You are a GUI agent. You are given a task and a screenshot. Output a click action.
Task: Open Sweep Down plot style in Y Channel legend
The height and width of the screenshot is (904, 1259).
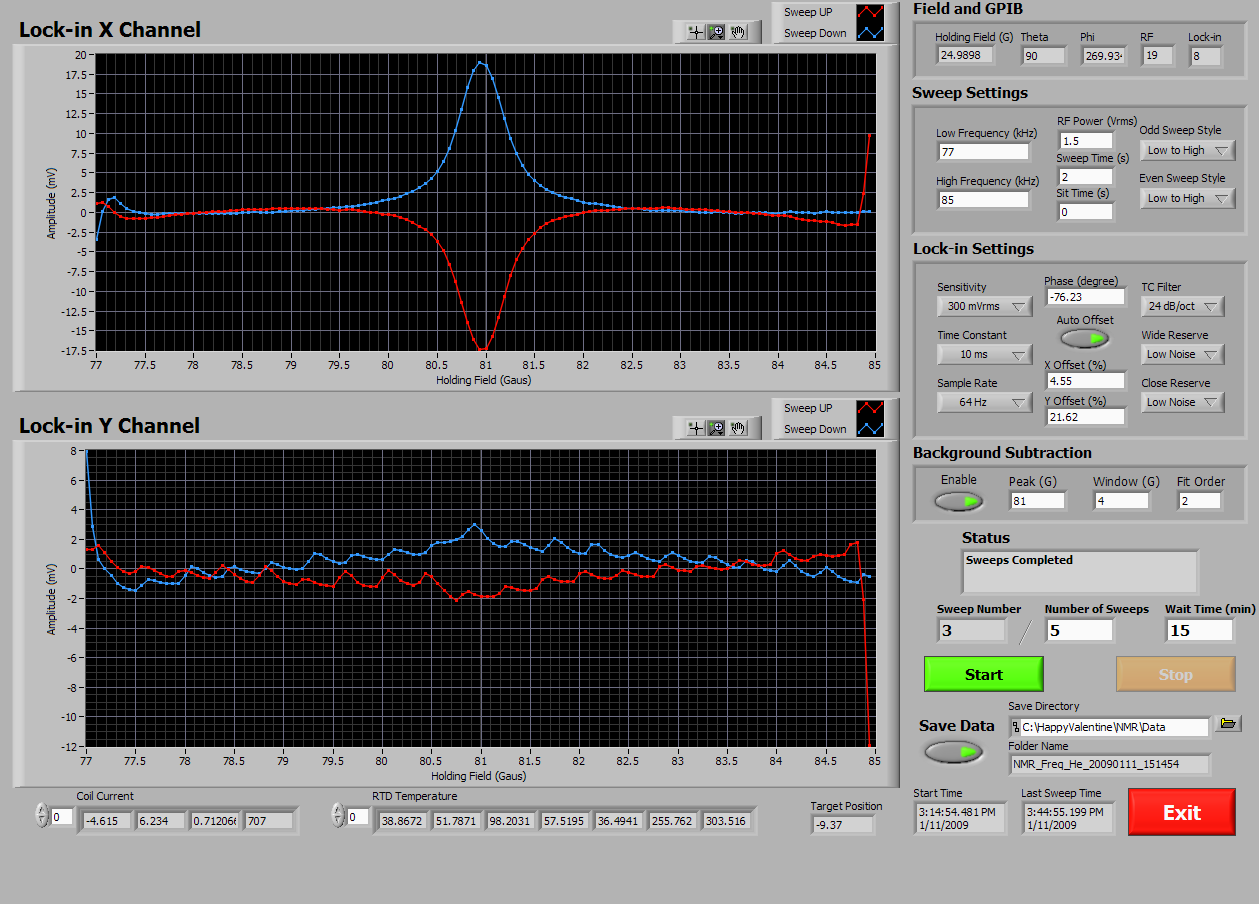coord(870,429)
